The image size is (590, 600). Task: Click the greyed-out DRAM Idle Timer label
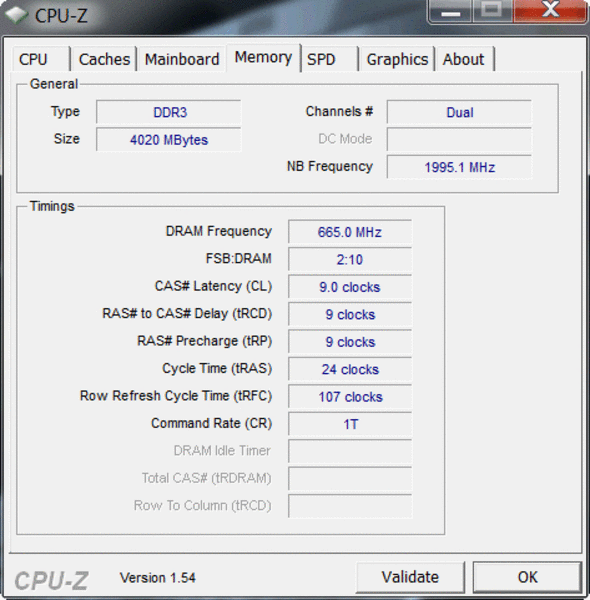coord(222,451)
